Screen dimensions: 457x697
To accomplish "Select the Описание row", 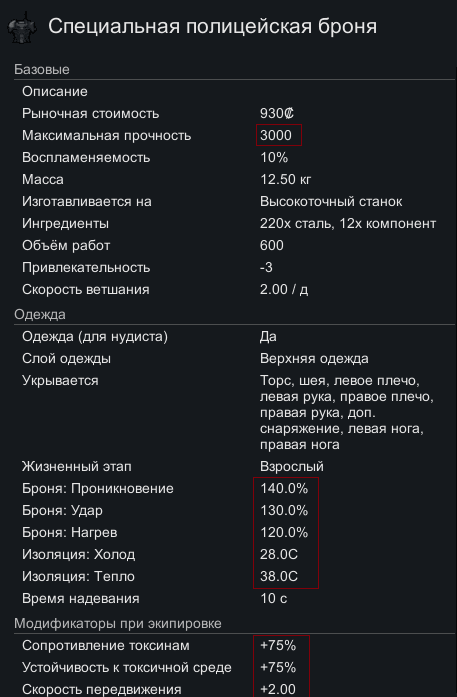I will coord(234,92).
